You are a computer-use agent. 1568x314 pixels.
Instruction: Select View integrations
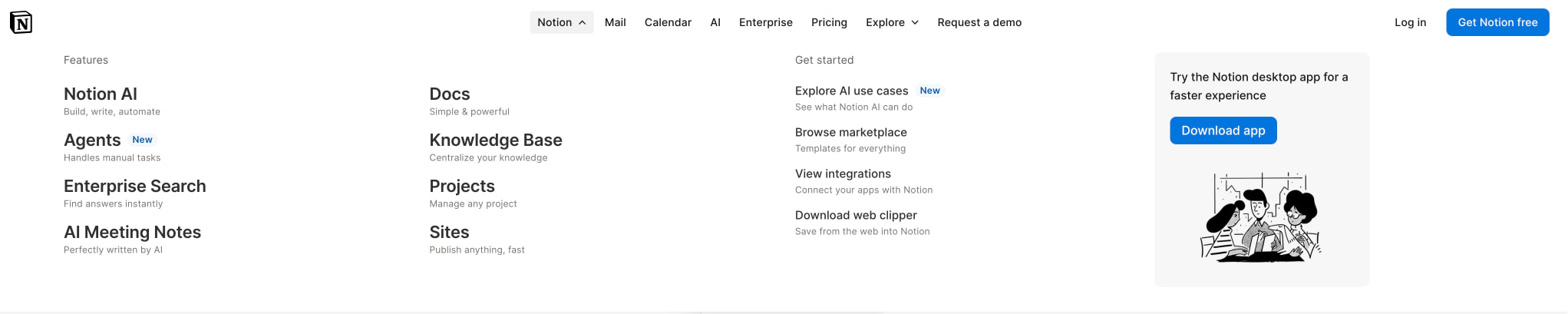[843, 174]
